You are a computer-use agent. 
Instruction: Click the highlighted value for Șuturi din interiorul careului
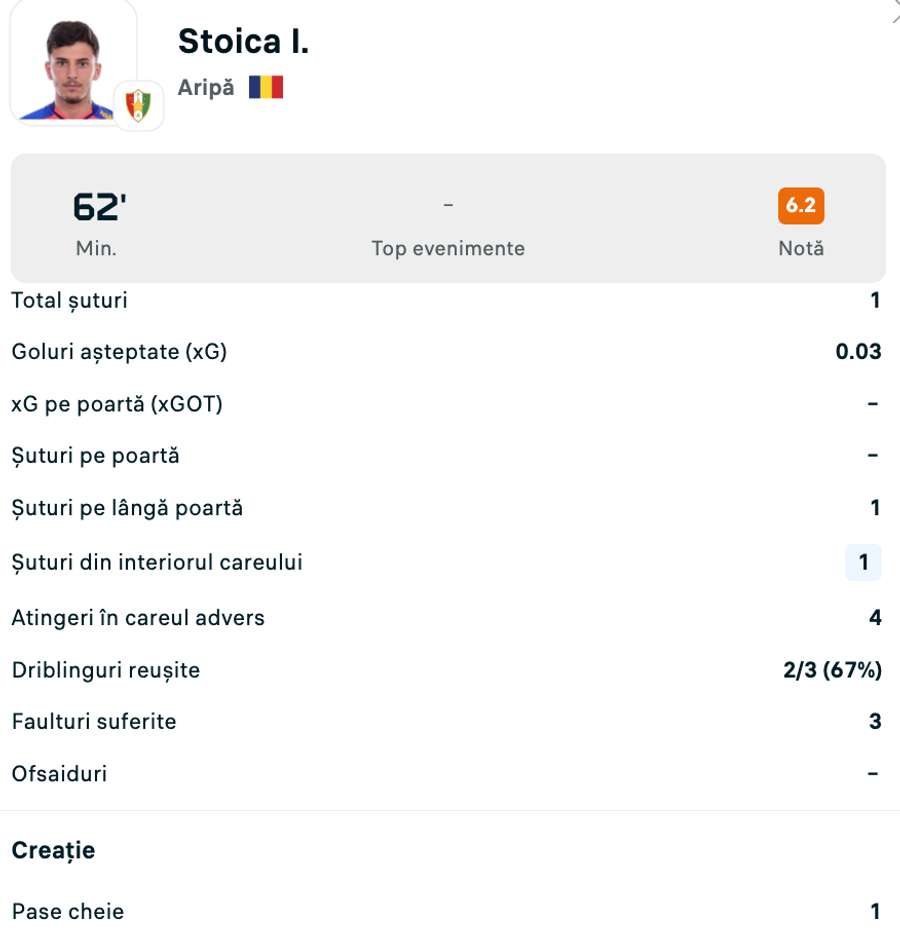[861, 563]
